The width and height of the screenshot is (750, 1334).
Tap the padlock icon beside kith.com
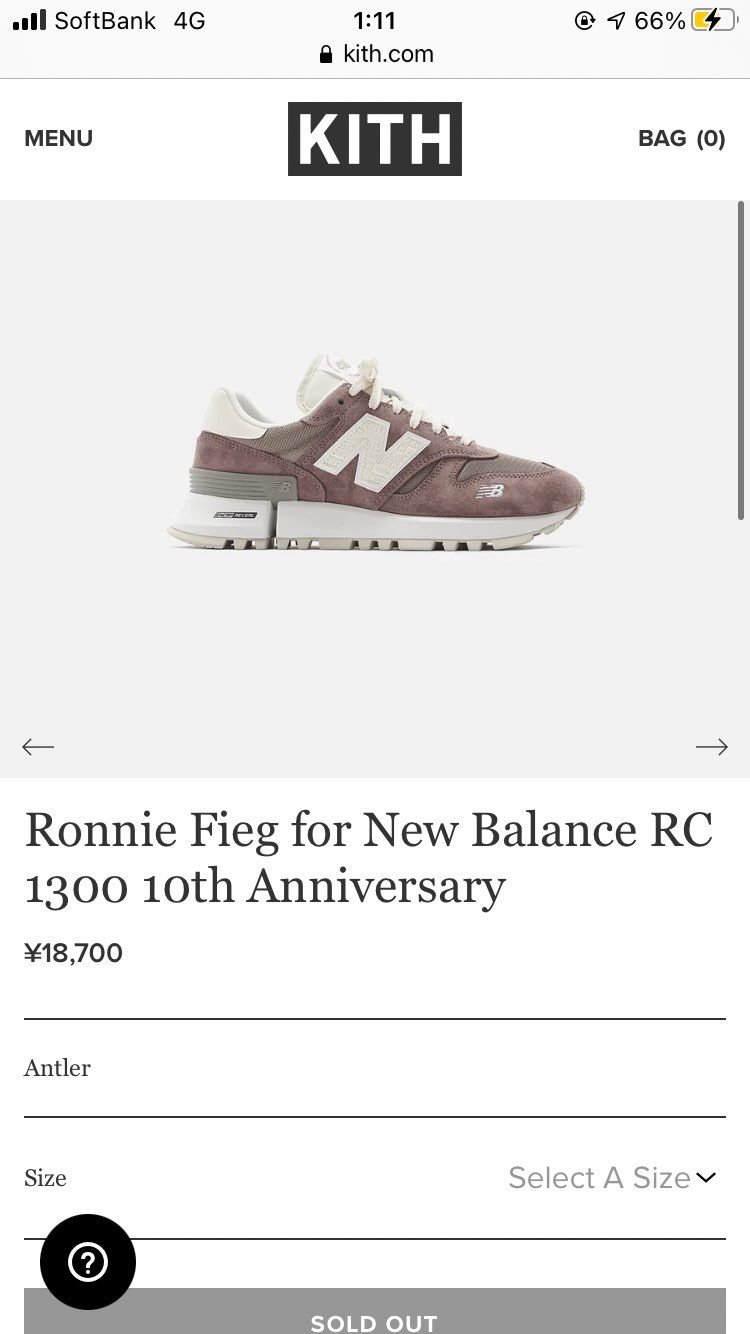pyautogui.click(x=325, y=55)
